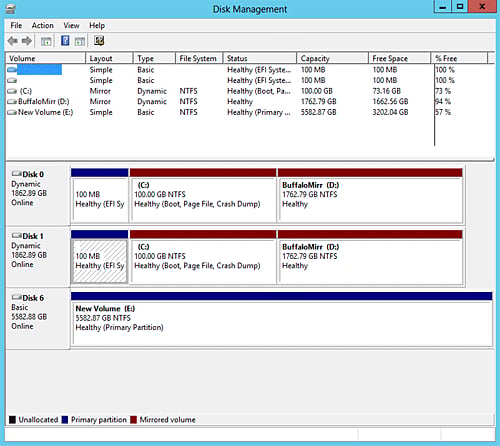The image size is (500, 446).
Task: Open the View menu
Action: click(x=71, y=26)
